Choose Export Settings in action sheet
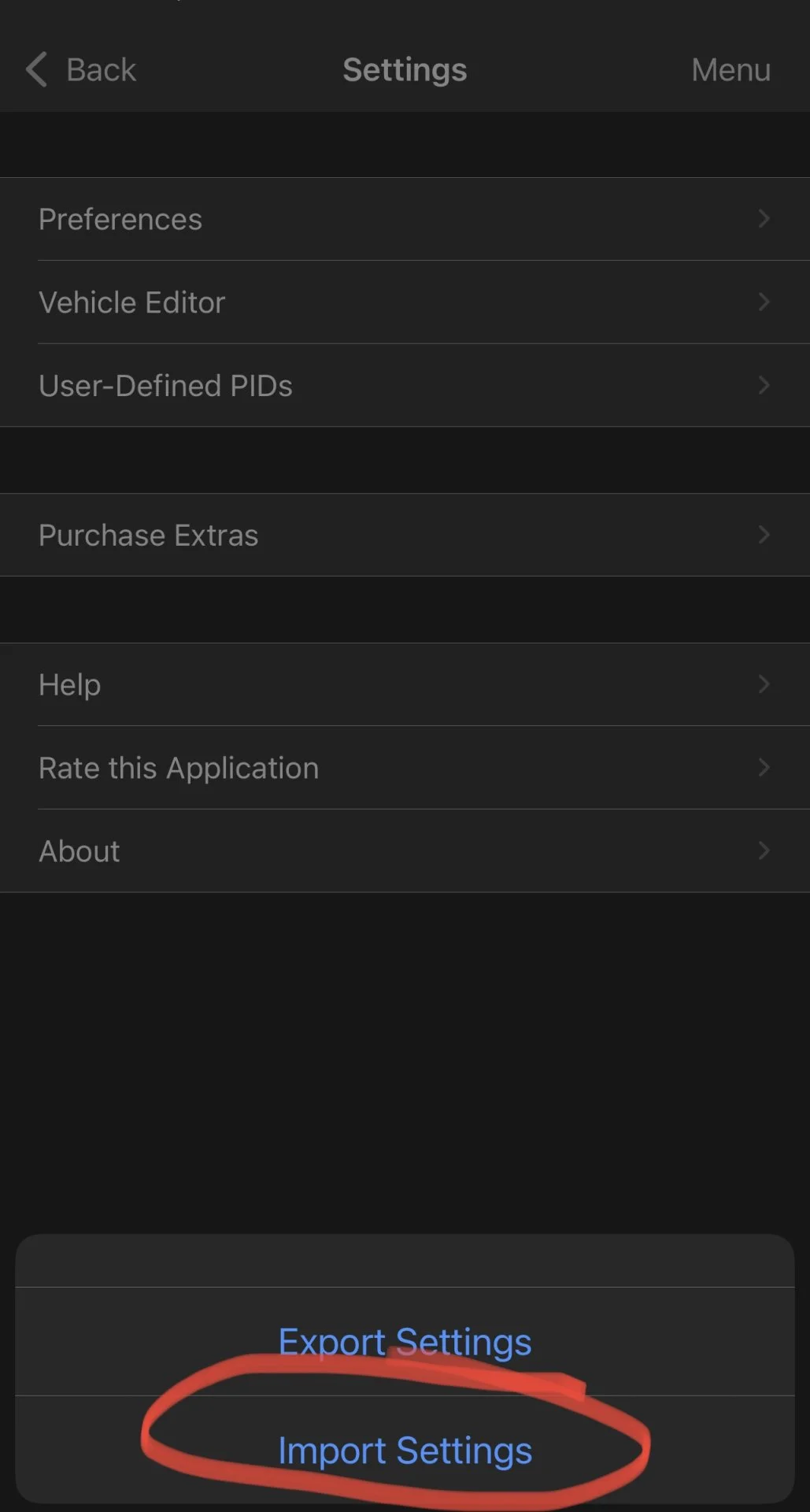The image size is (810, 1512). point(405,1342)
